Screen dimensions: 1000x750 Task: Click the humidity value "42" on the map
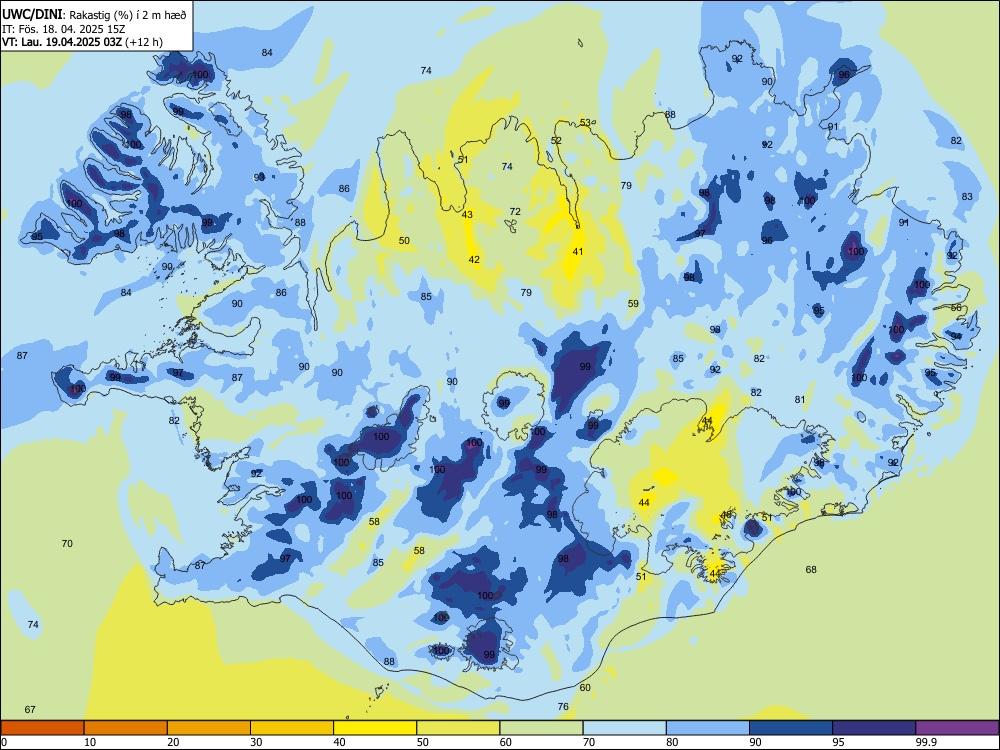474,260
